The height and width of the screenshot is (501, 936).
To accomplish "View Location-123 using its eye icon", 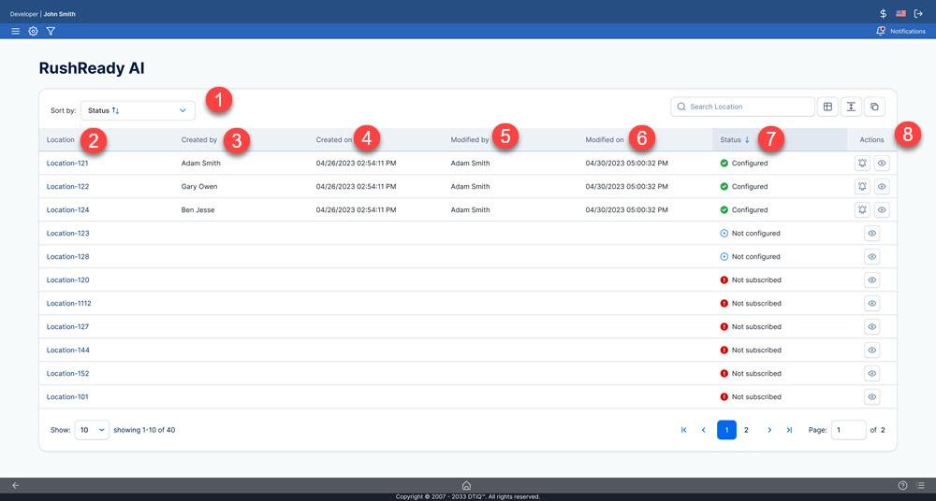I will tap(872, 233).
